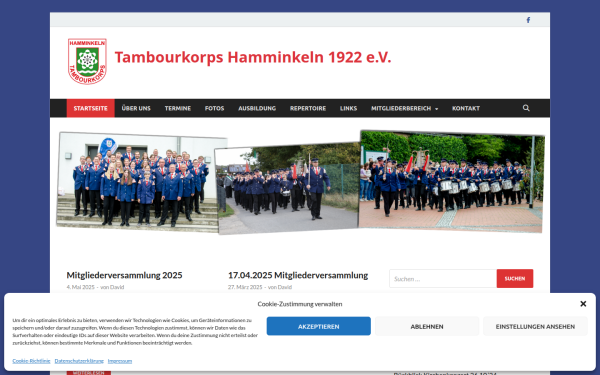Viewport: 600px width, 375px height.
Task: Click the 27. März 2025 post date
Action: (x=245, y=287)
